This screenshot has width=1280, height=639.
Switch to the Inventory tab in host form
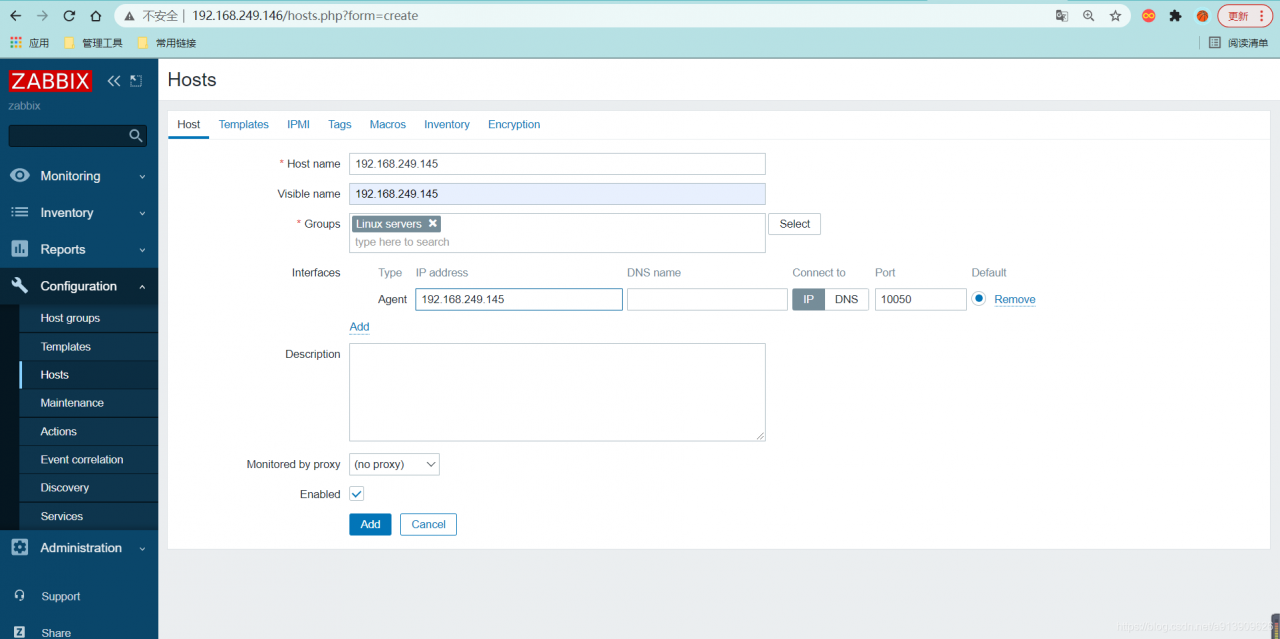447,124
